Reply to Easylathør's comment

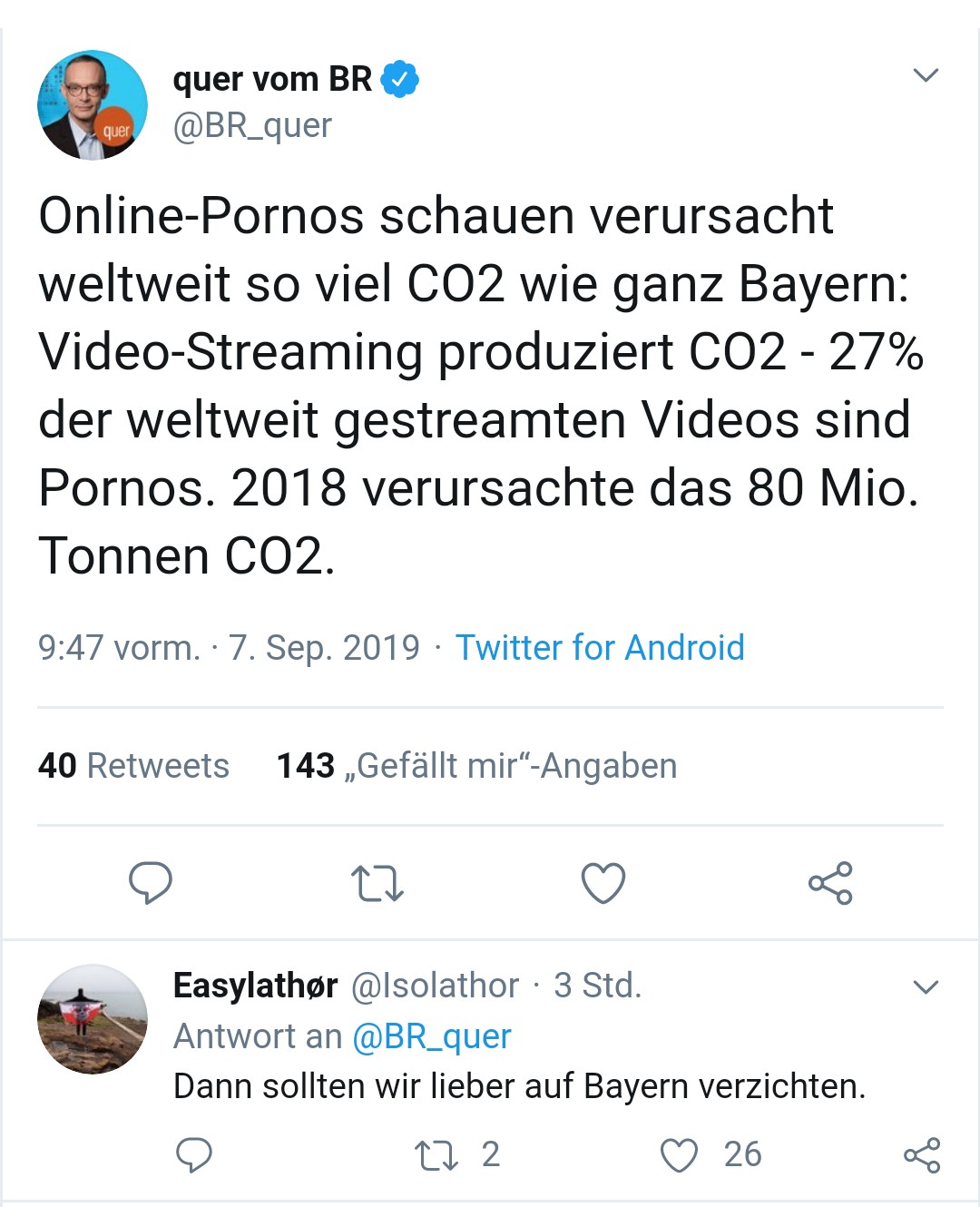click(x=193, y=1154)
